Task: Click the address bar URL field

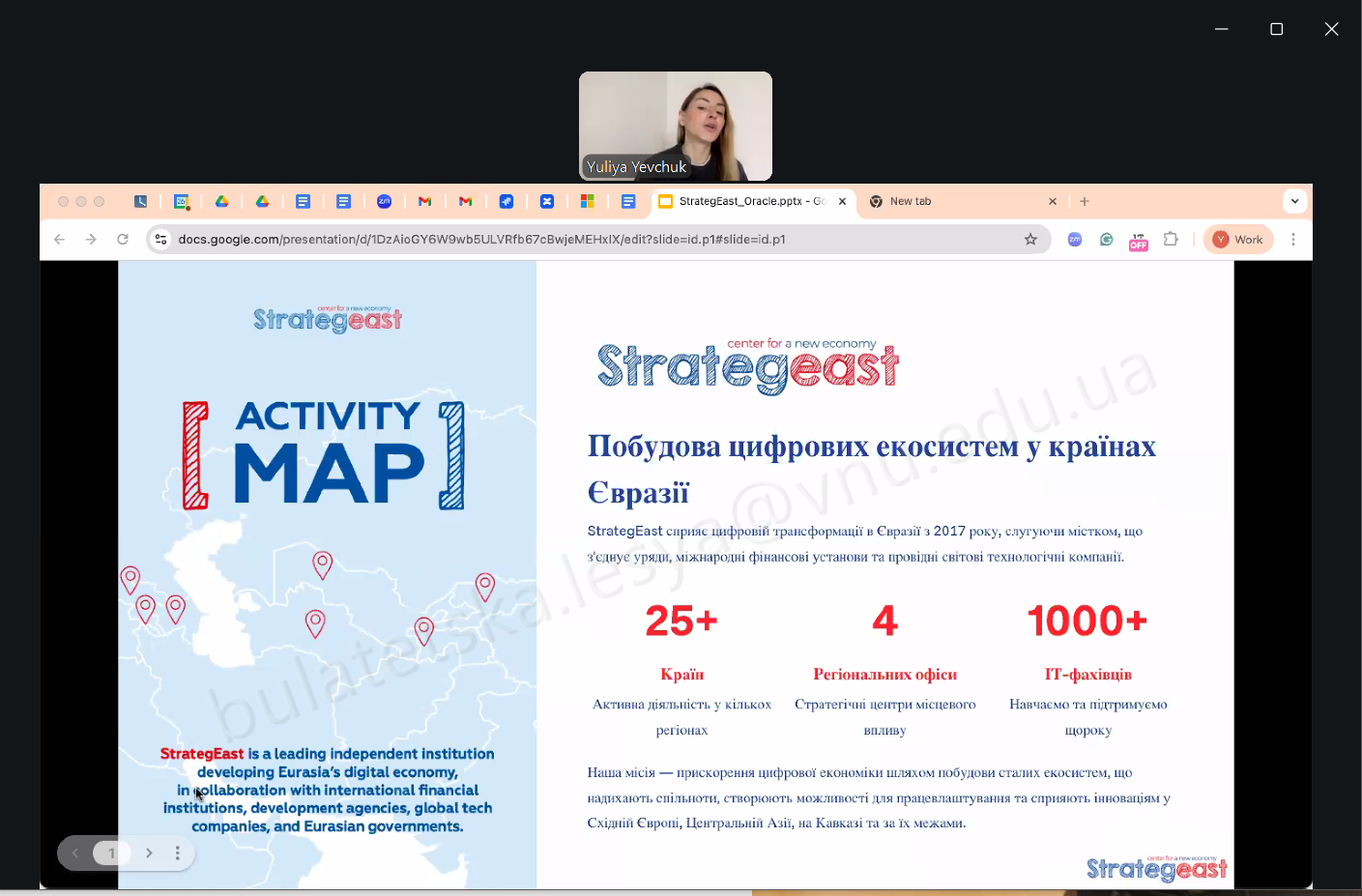Action: pos(580,240)
